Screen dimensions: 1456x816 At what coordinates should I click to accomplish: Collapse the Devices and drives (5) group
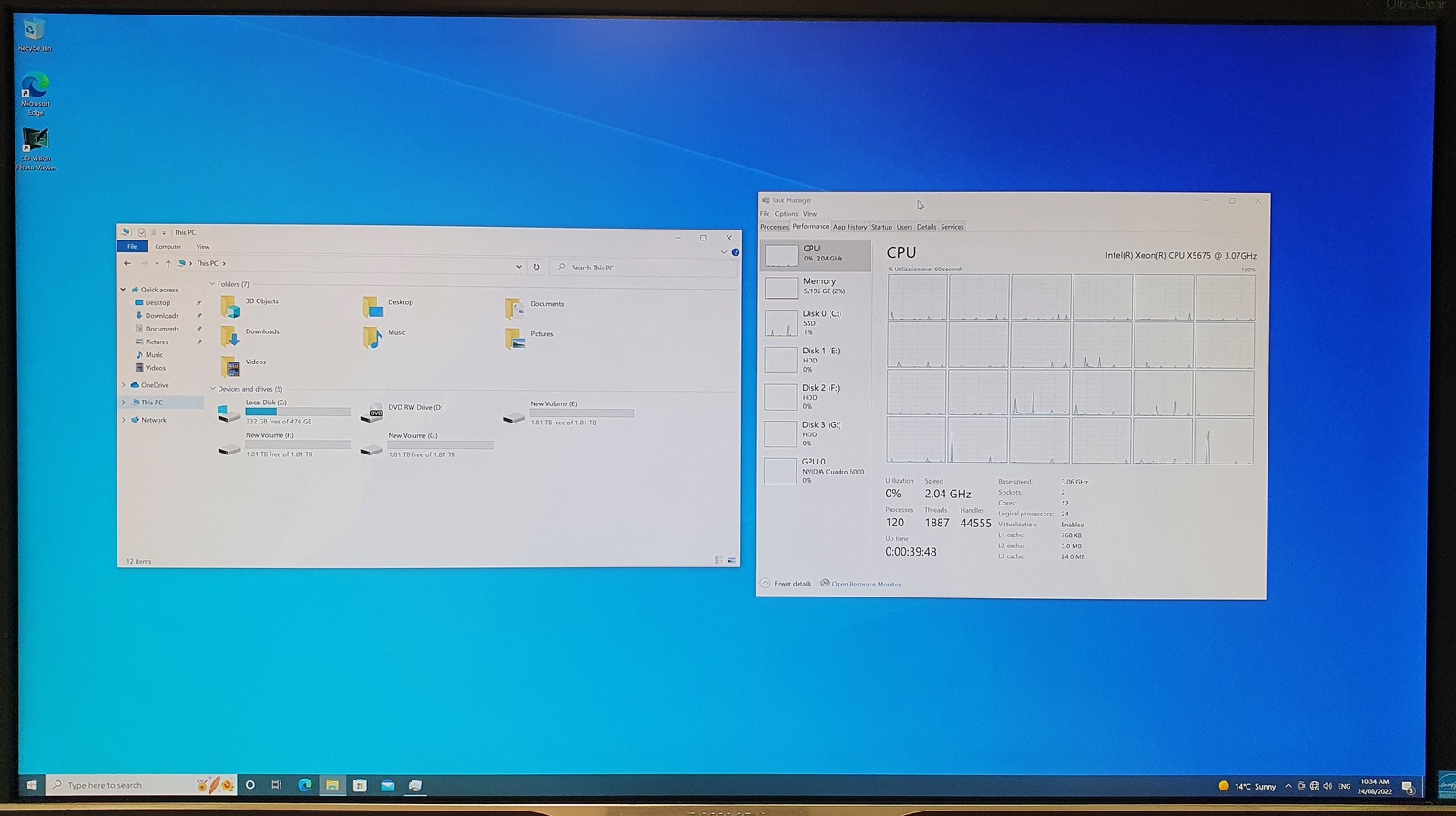pyautogui.click(x=213, y=389)
